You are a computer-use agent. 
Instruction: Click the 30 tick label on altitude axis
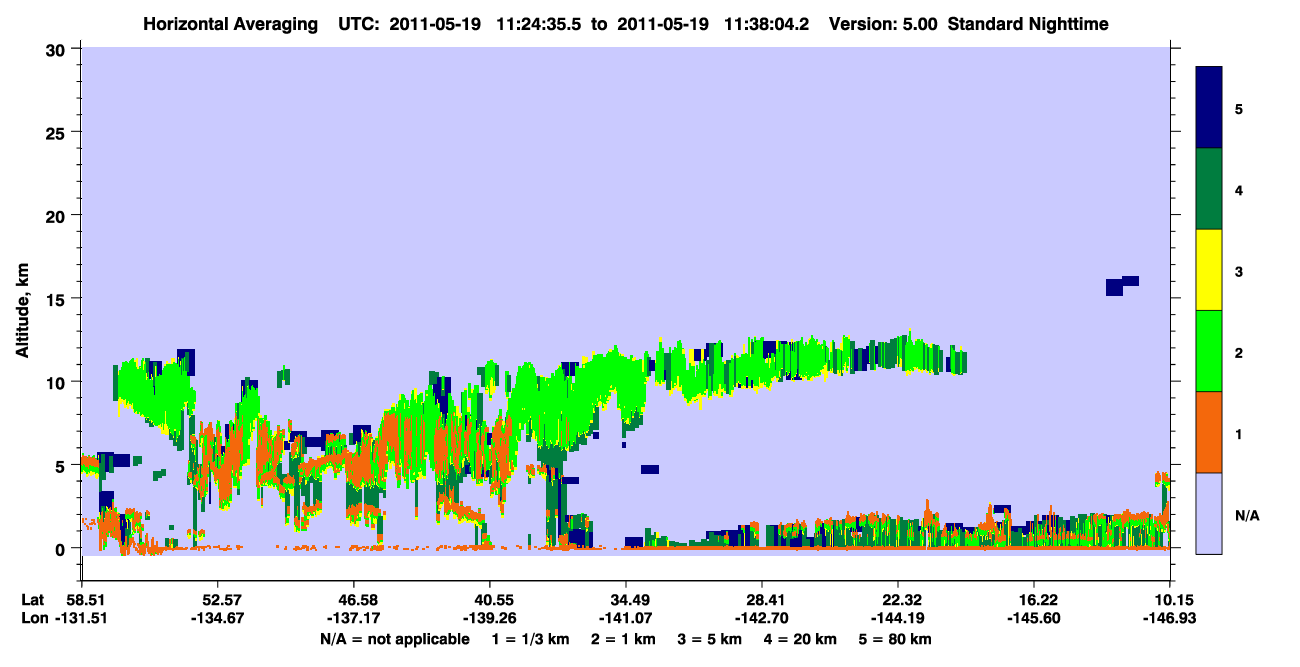point(56,48)
